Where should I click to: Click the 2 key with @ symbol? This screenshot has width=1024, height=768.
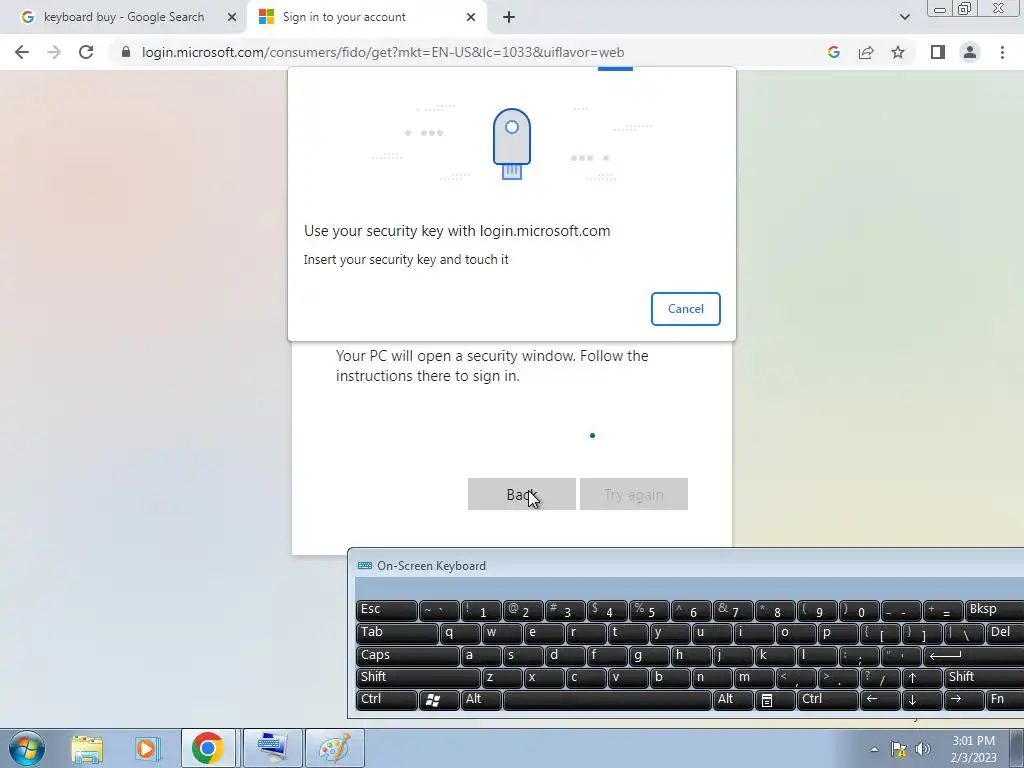(x=523, y=610)
